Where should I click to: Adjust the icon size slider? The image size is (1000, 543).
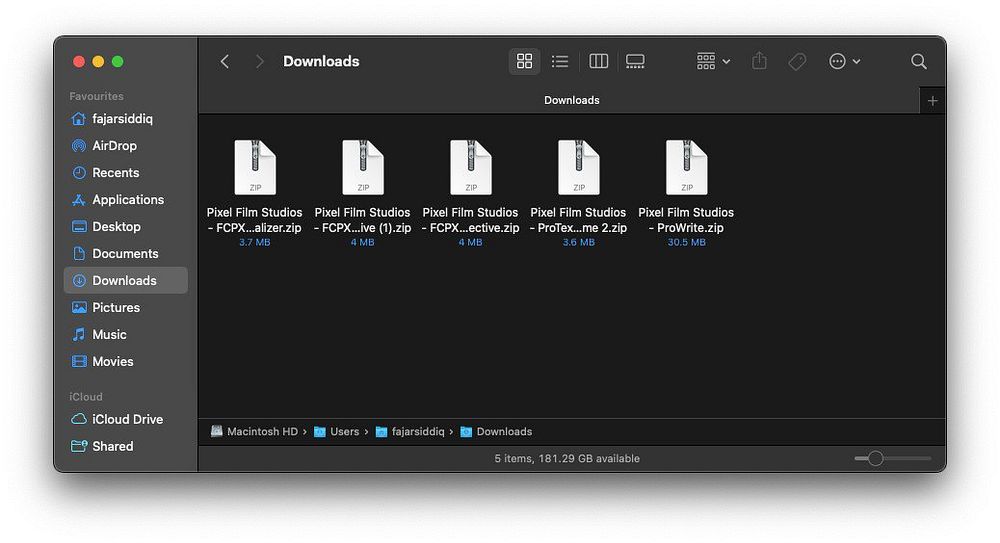point(875,458)
